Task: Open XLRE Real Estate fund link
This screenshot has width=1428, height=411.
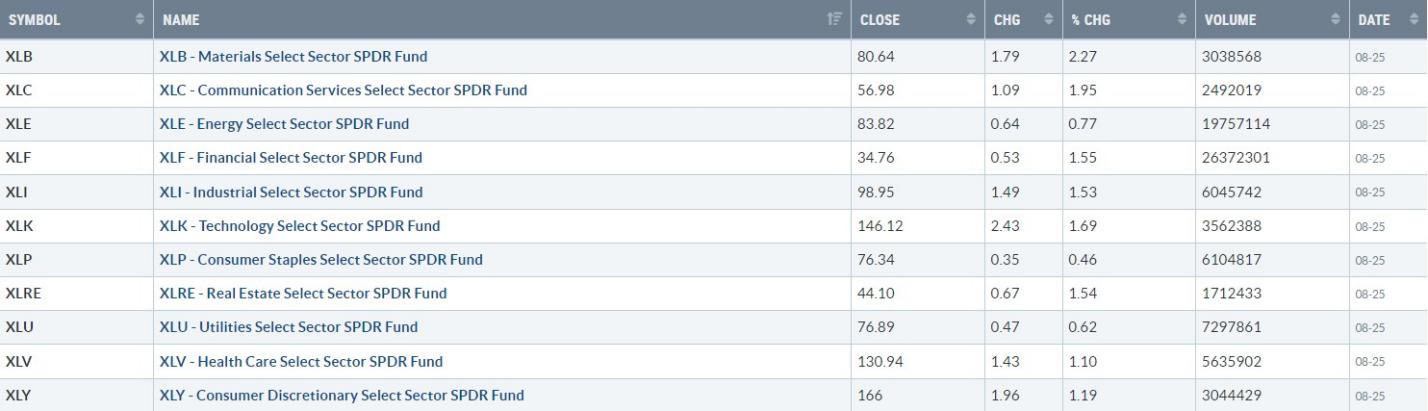Action: pos(303,294)
